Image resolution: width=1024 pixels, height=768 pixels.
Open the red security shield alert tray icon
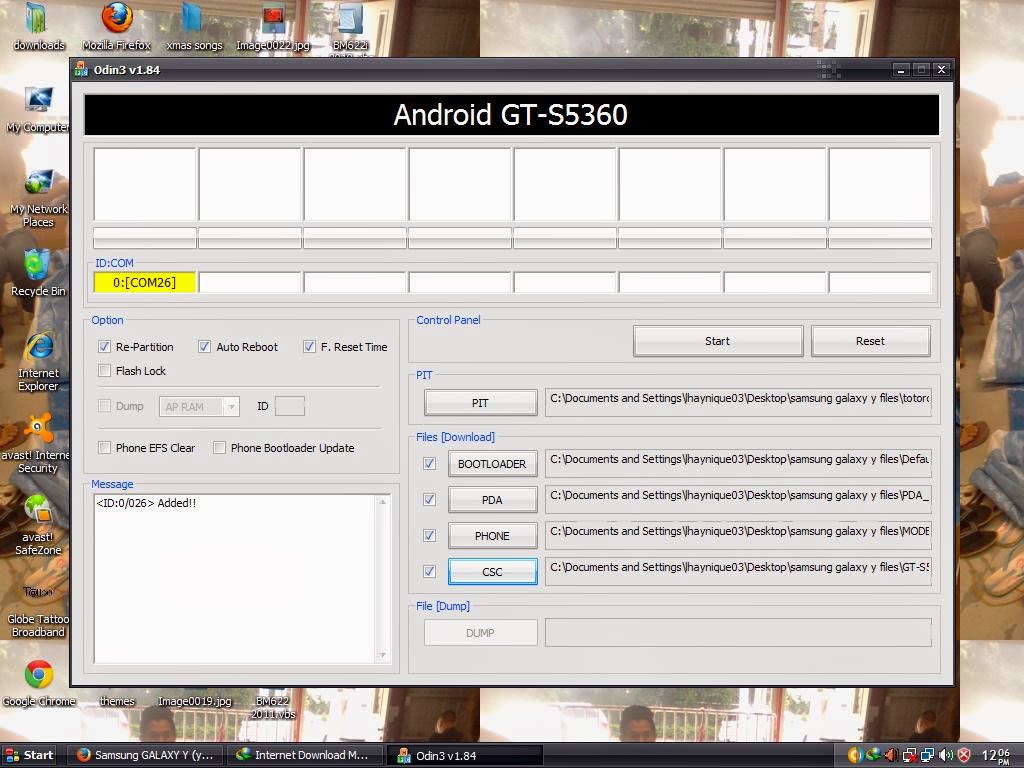coord(964,755)
